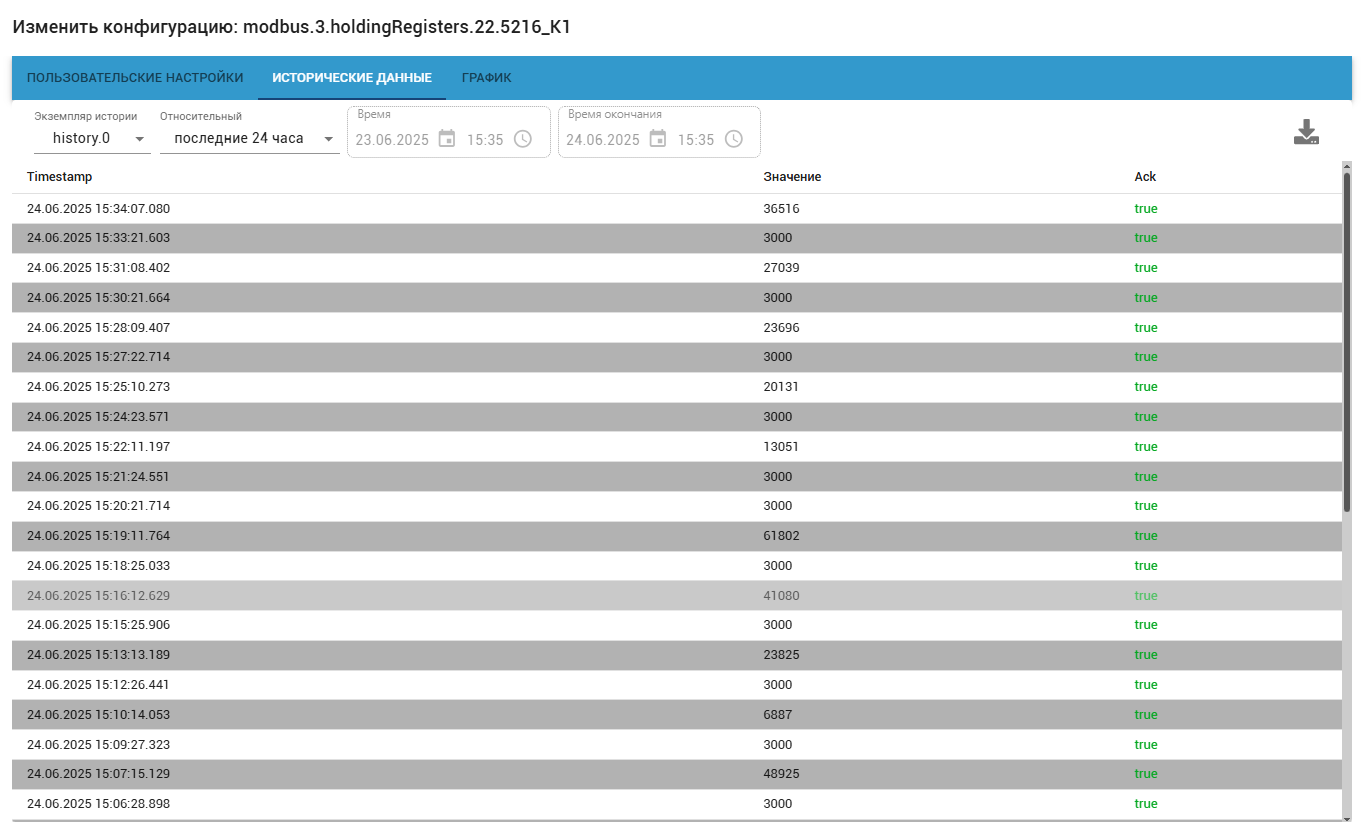The image size is (1361, 827).
Task: Click start date field 23.06.2025
Action: point(392,140)
